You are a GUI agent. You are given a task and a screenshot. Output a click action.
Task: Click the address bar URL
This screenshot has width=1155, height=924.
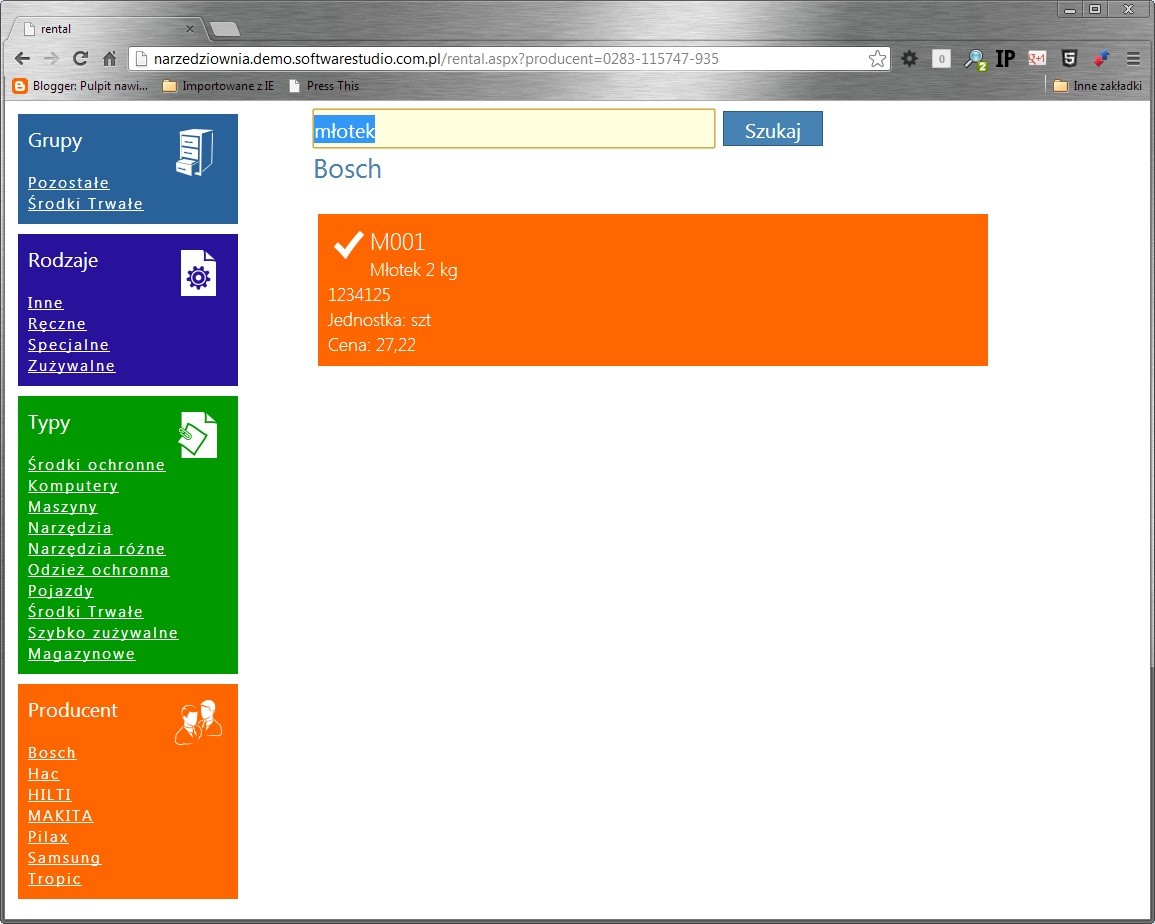(436, 59)
